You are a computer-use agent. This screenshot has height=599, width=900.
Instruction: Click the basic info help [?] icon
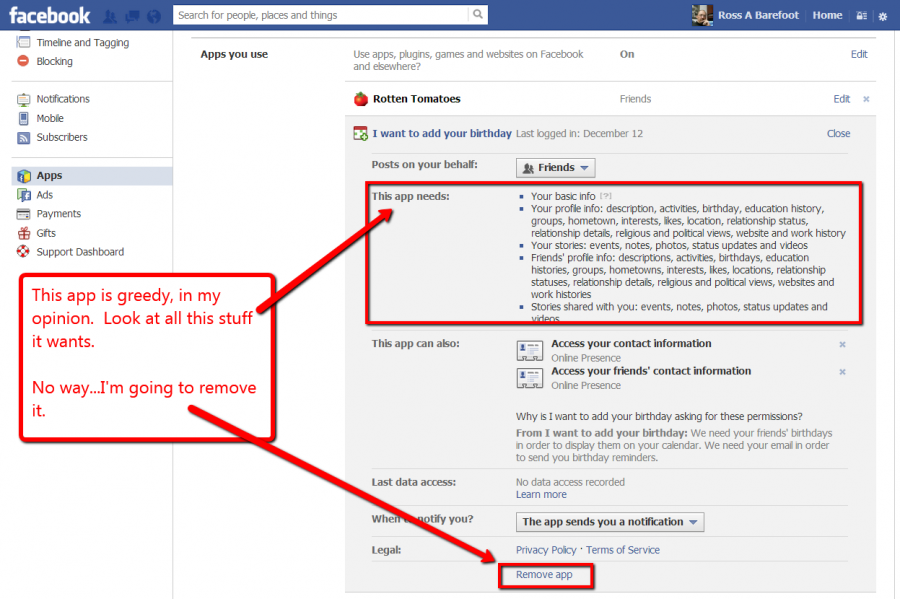[x=606, y=196]
